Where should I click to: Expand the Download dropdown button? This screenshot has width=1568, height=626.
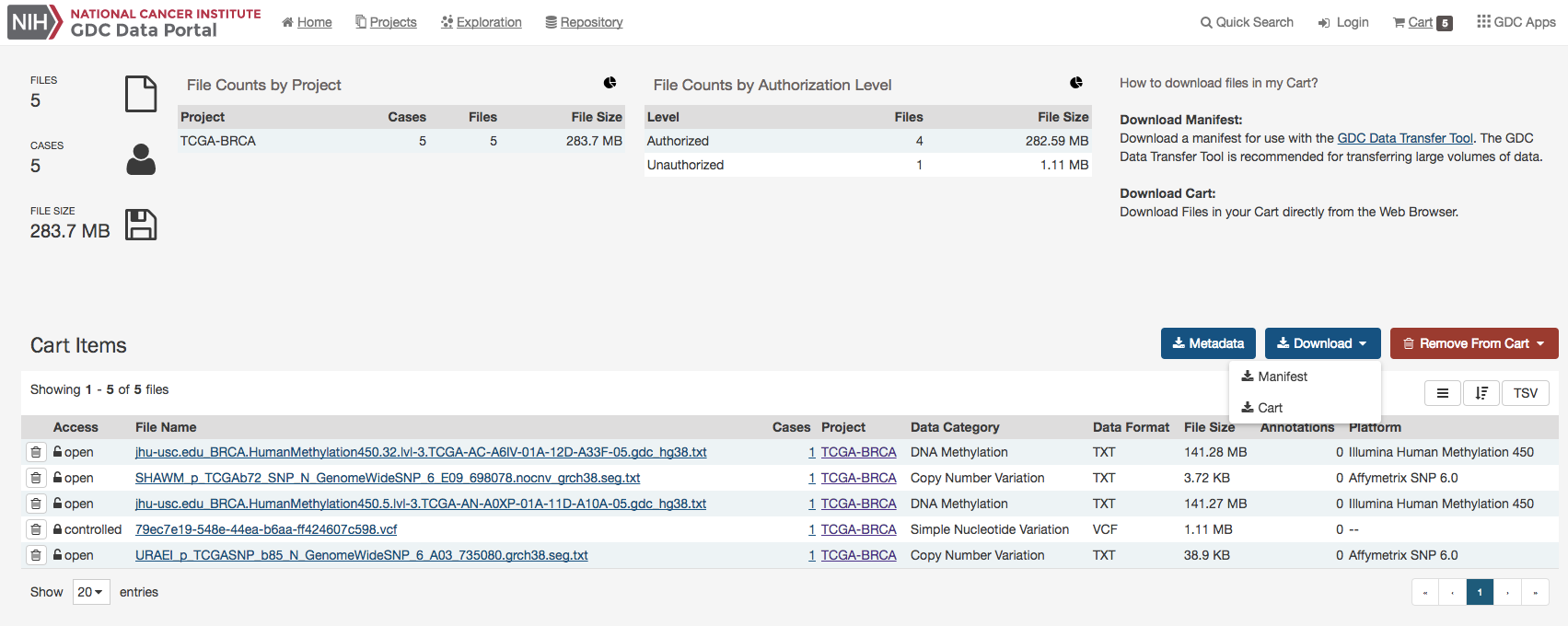1322,343
